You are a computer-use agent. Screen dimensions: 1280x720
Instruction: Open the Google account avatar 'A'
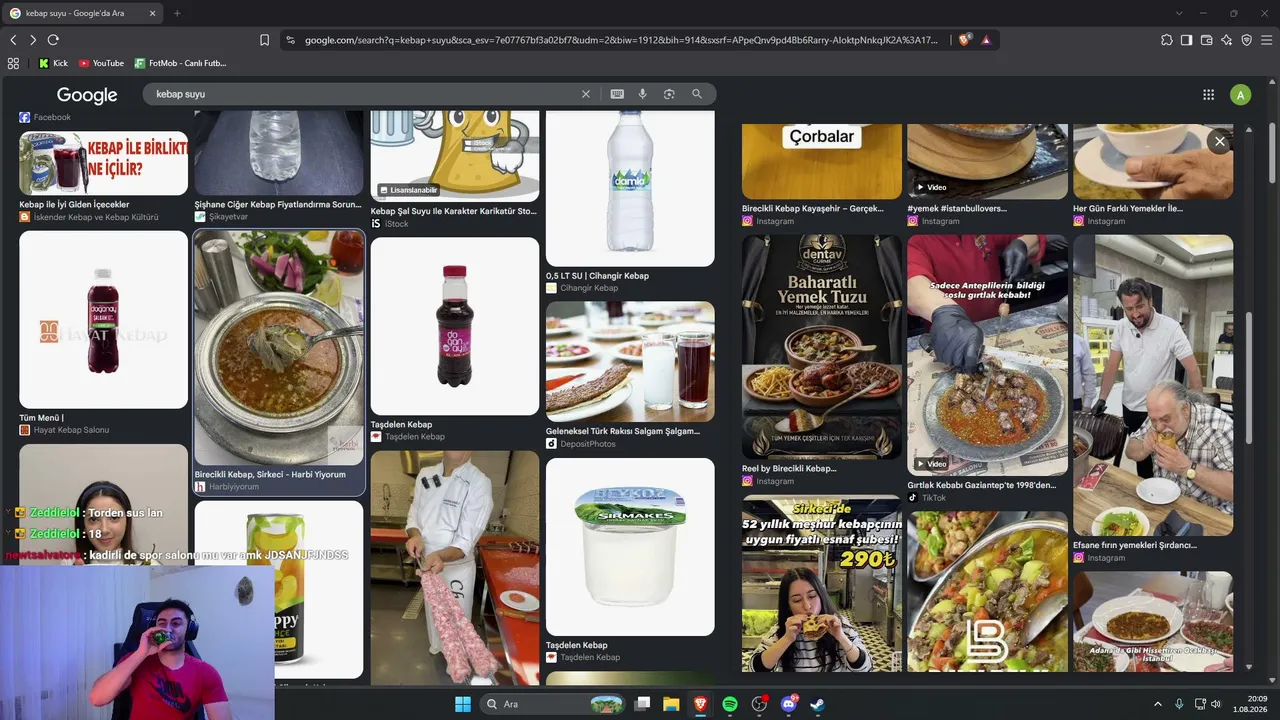click(x=1240, y=95)
